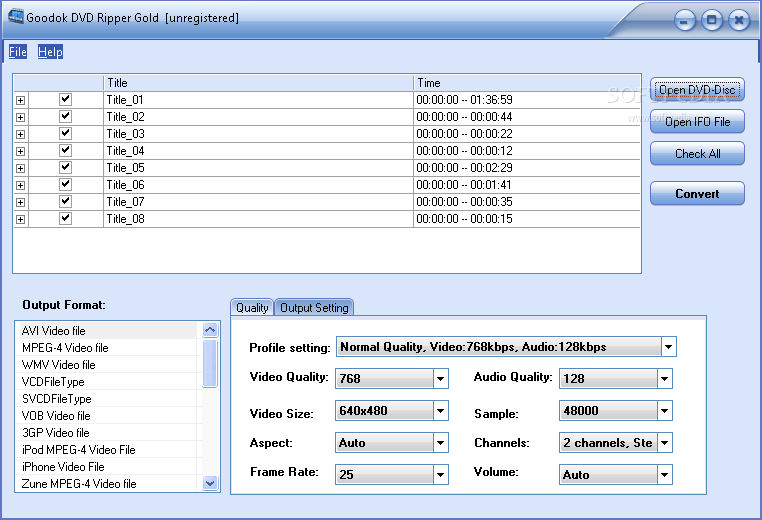This screenshot has height=520, width=762.
Task: Expand the Title_07 row
Action: pos(20,203)
